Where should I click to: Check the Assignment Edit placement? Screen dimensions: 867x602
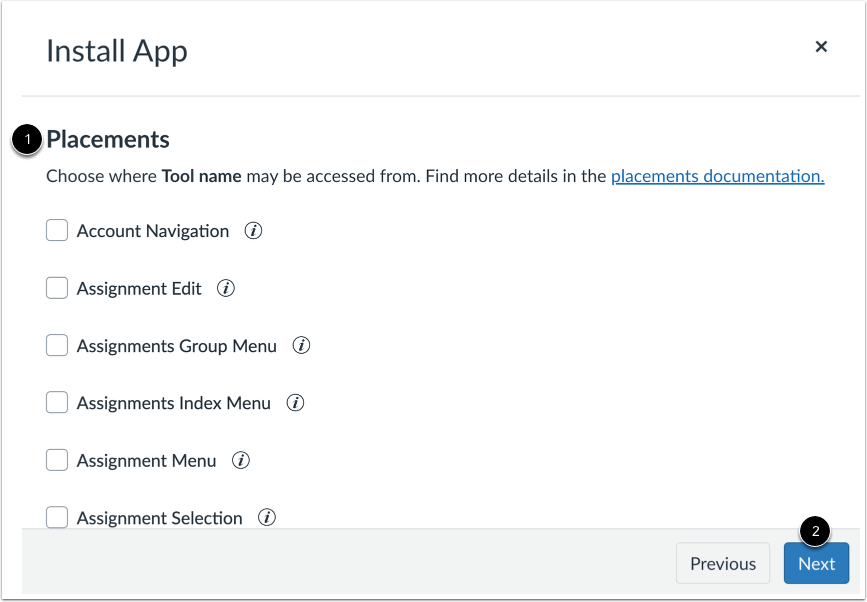click(x=57, y=289)
